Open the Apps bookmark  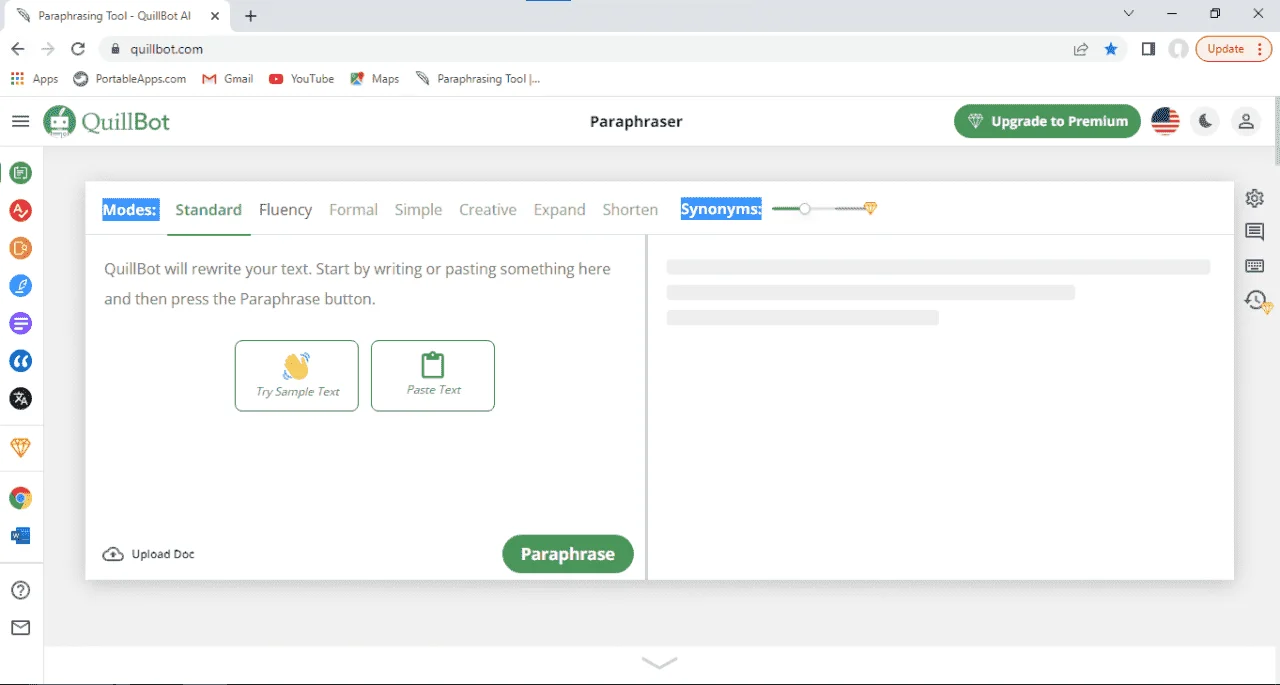35,79
